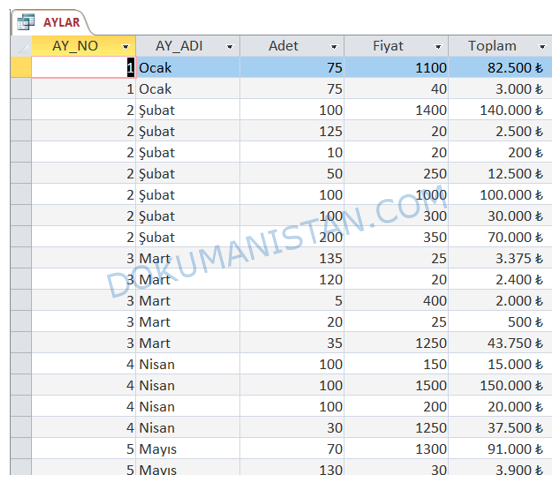The image size is (558, 484).
Task: Click the row selector of the first Ocak row
Action: [21, 67]
